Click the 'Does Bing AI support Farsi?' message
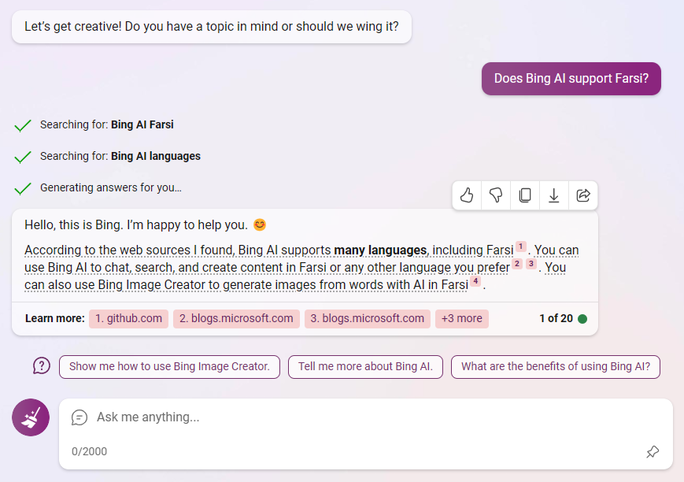Screen dimensions: 684x482 (x=571, y=79)
